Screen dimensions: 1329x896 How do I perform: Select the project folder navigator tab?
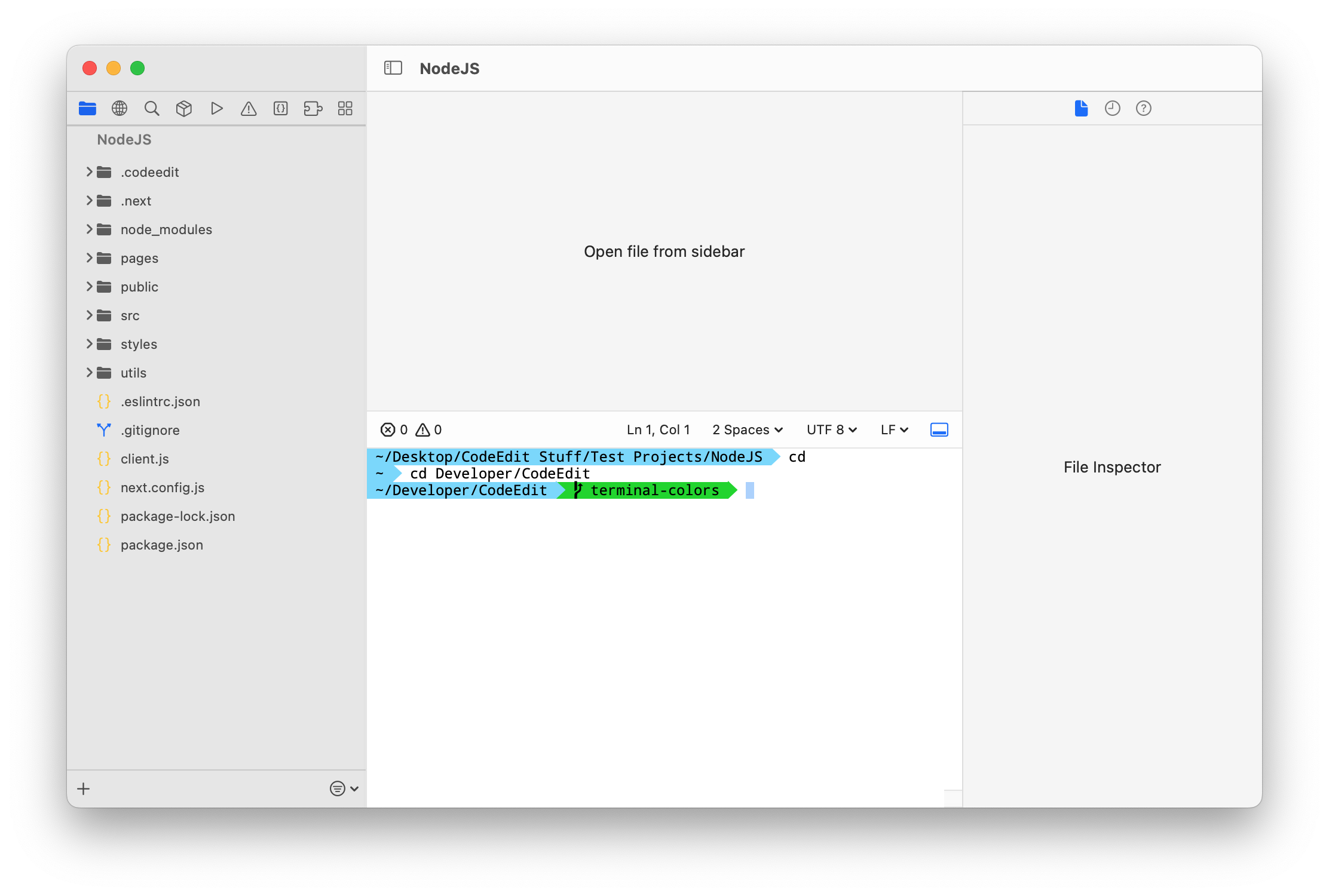87,108
